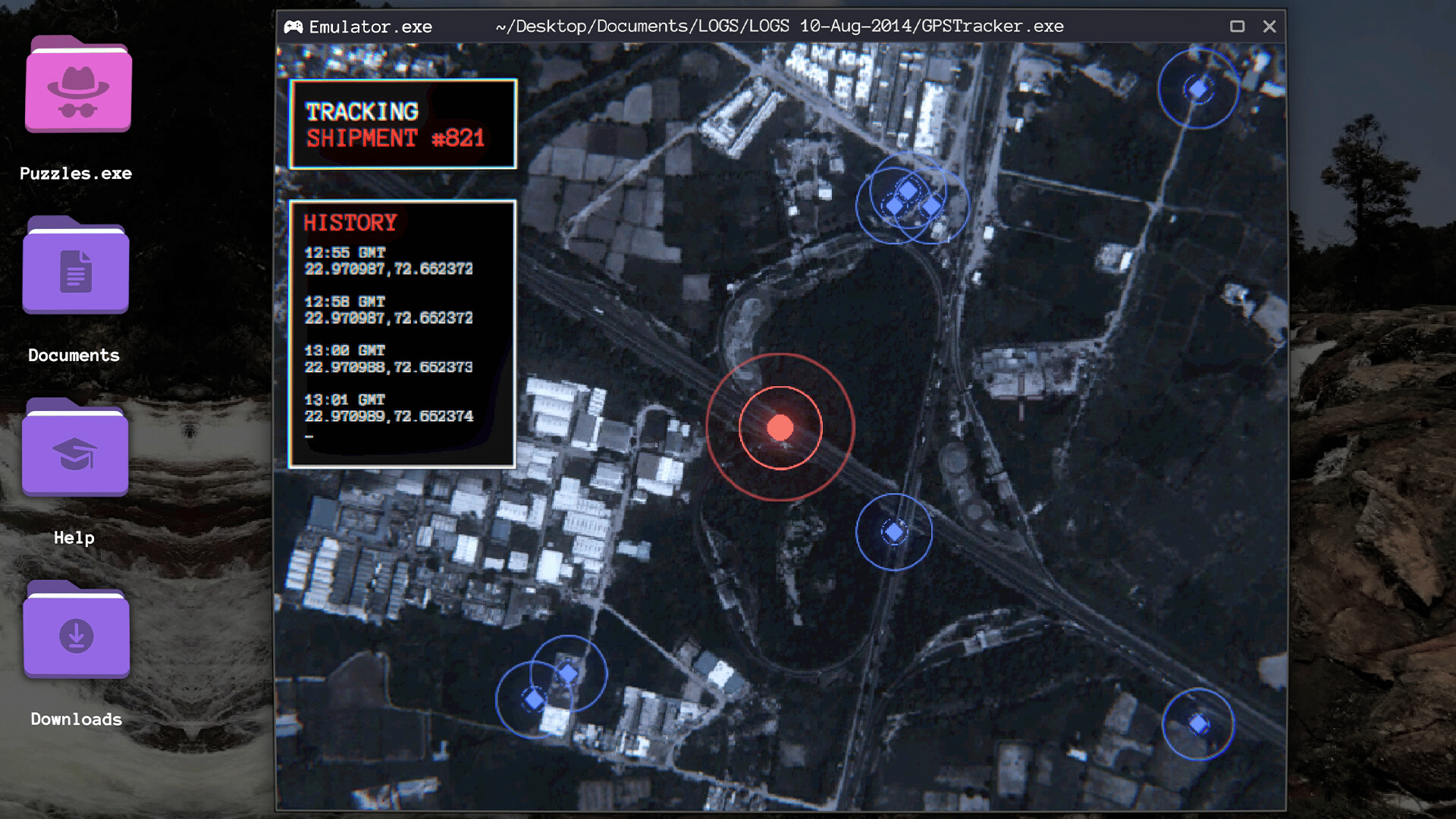
Task: Maximize the Emulator.exe window
Action: point(1237,27)
